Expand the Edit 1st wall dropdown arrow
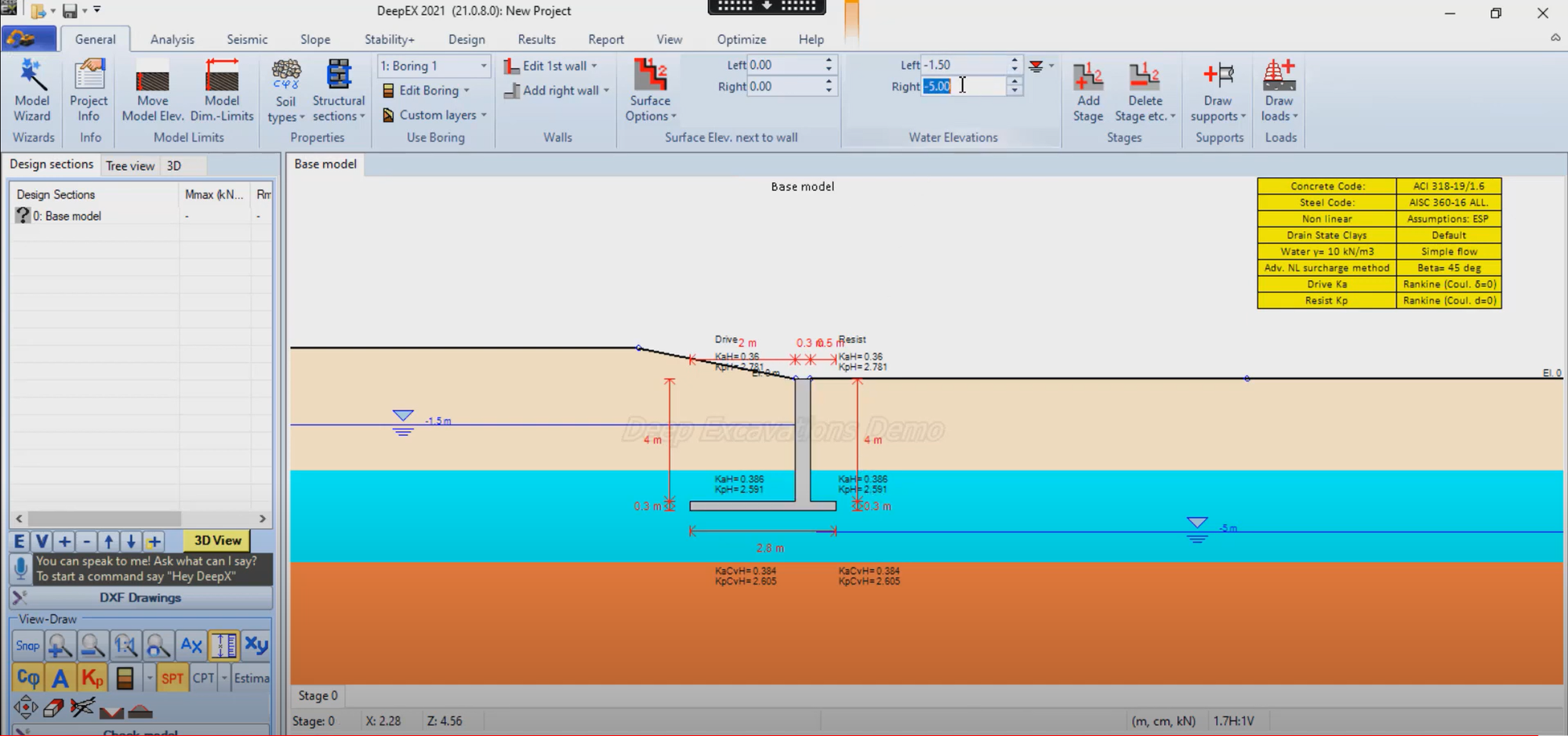This screenshot has height=736, width=1568. 594,66
